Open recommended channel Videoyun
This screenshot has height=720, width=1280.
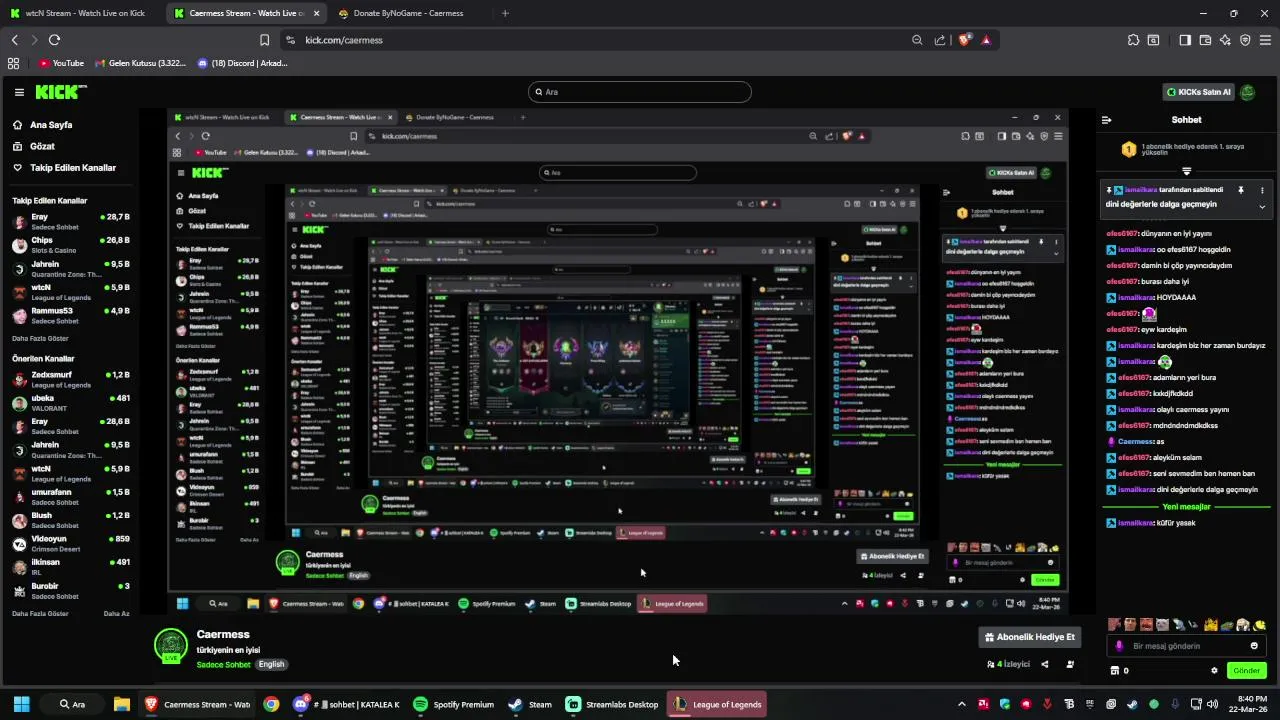coord(70,543)
